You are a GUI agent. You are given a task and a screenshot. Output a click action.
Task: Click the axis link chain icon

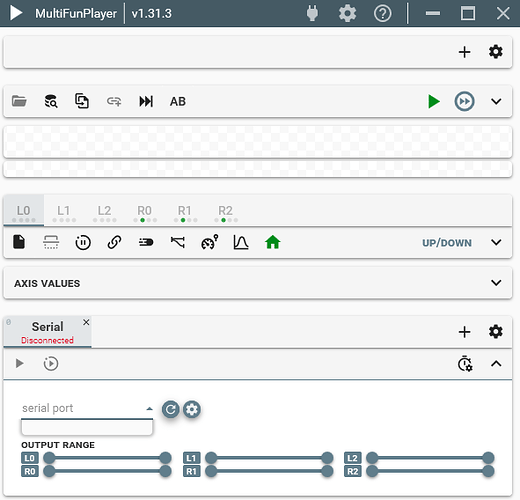114,242
